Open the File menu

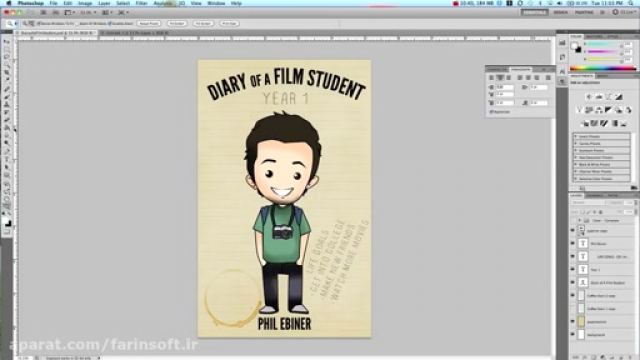[x=53, y=3]
